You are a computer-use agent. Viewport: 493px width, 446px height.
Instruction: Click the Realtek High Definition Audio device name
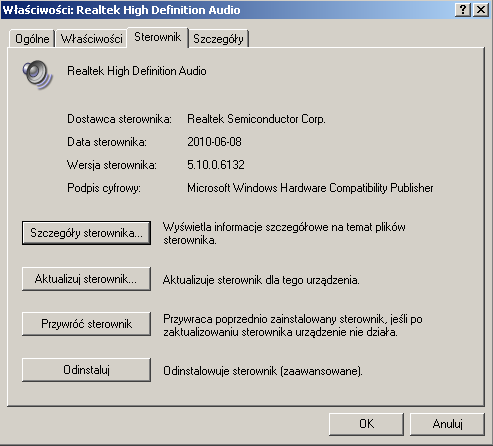(x=137, y=71)
